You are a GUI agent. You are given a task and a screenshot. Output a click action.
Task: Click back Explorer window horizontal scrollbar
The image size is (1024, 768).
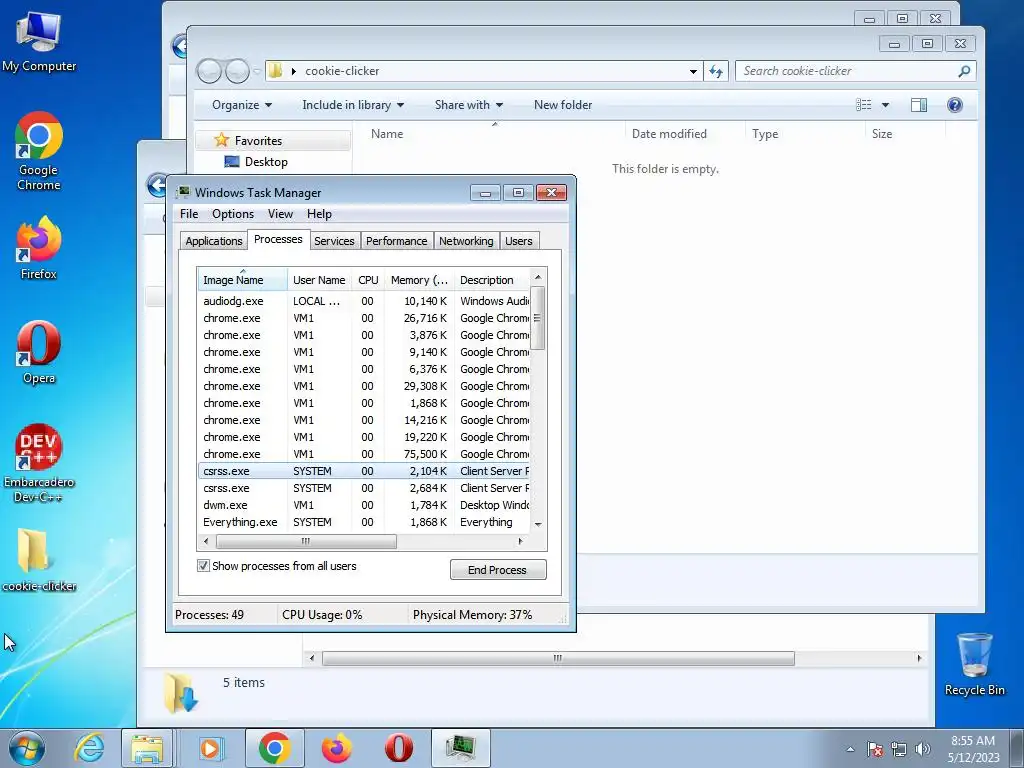(558, 658)
